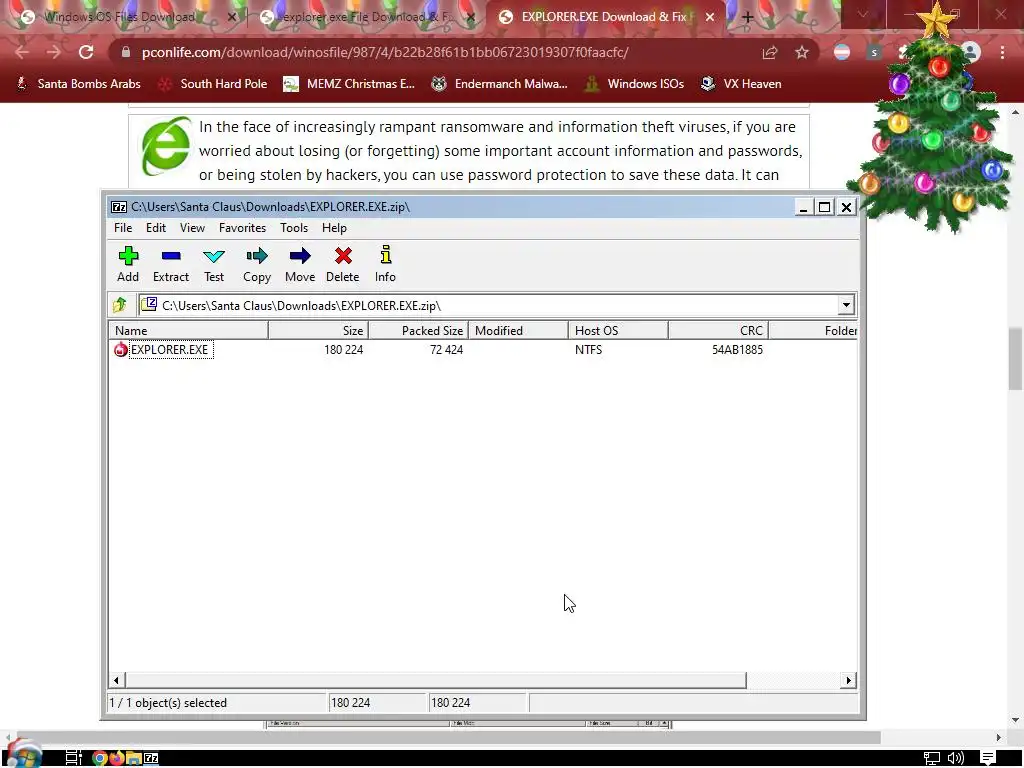1024x768 pixels.
Task: Open a new browser tab
Action: 748,18
